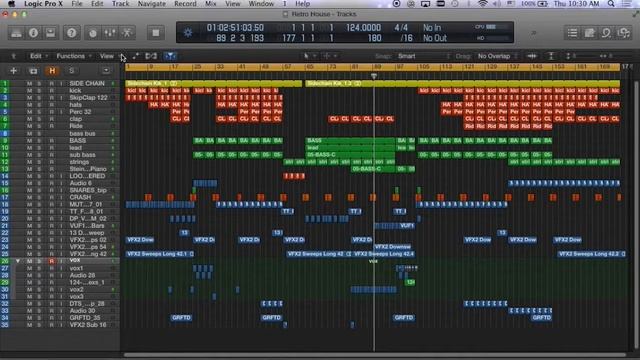Screen dimensions: 640x360
Task: Open the Window menu
Action: (x=261, y=4)
